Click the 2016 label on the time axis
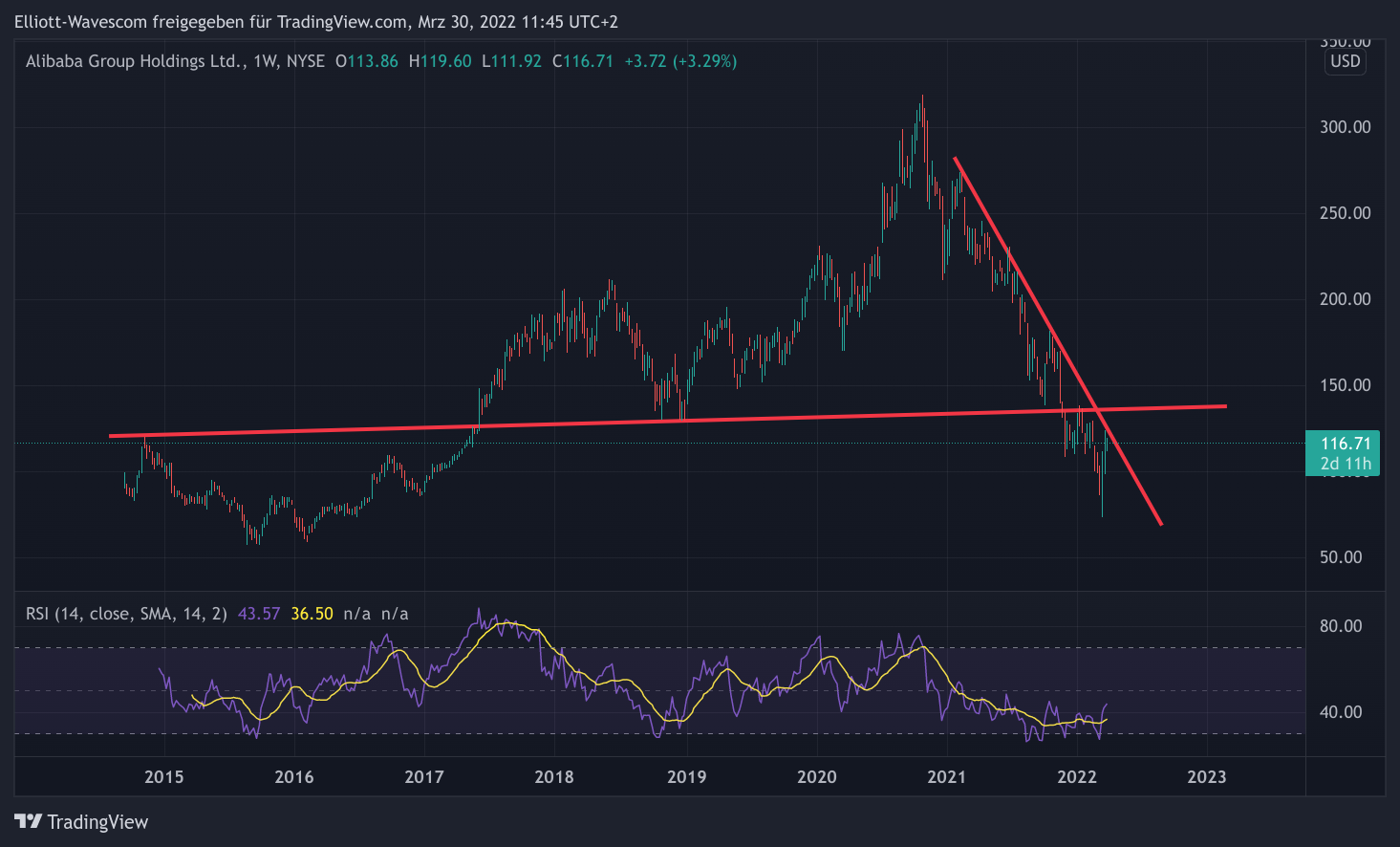 (293, 777)
